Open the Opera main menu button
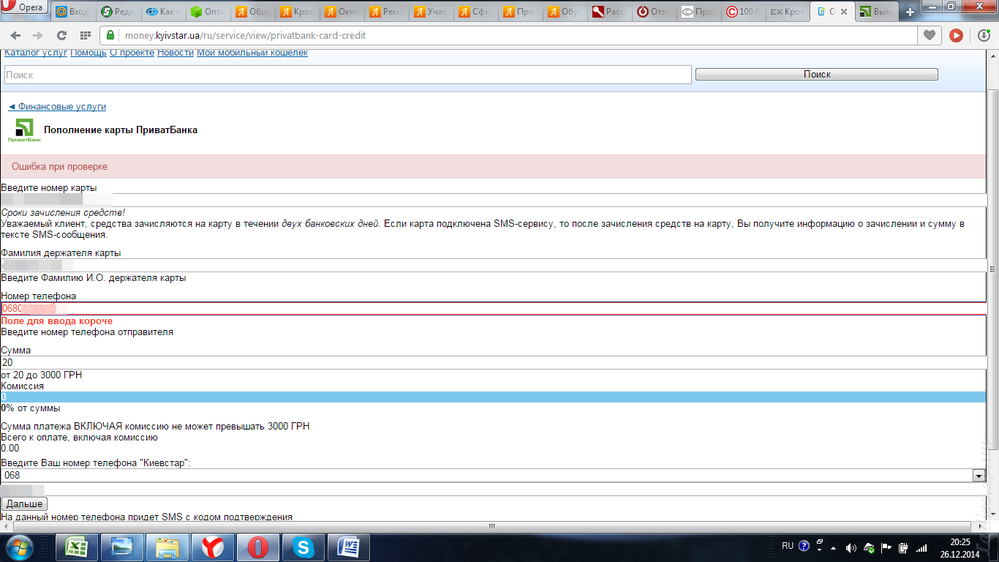The height and width of the screenshot is (562, 999). (24, 7)
